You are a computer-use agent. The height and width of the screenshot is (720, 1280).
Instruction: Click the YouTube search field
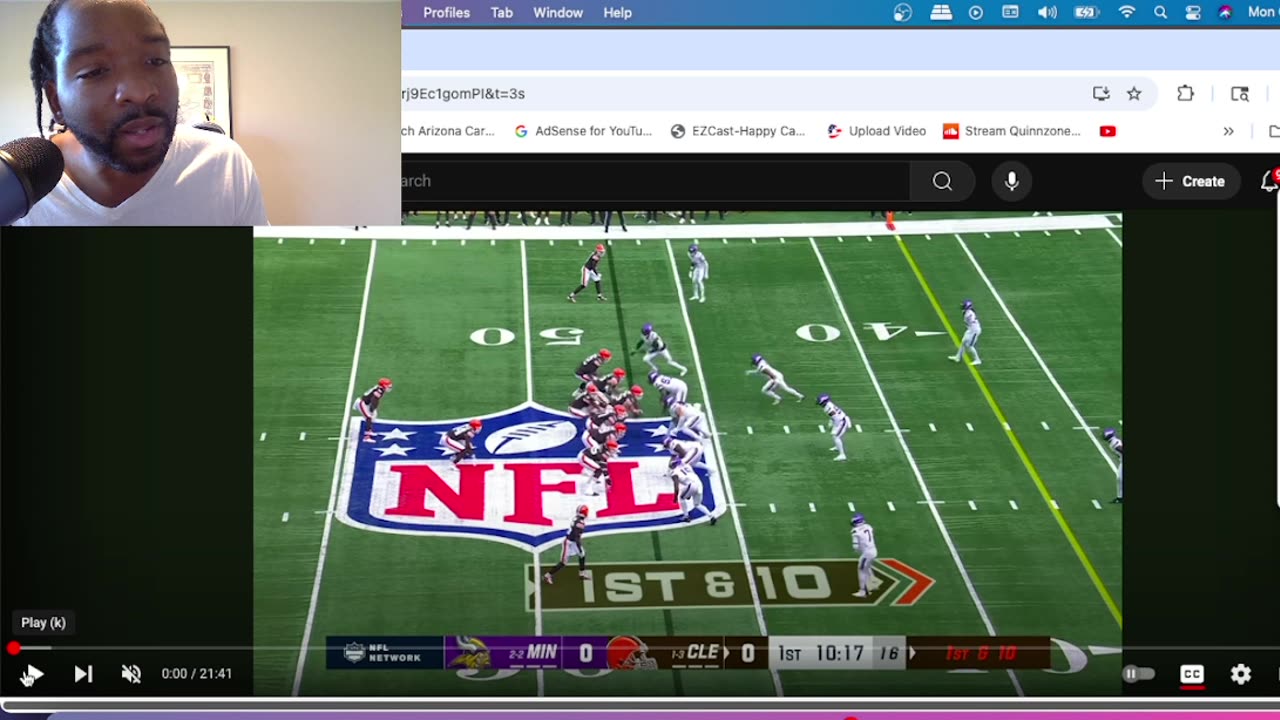[x=656, y=181]
